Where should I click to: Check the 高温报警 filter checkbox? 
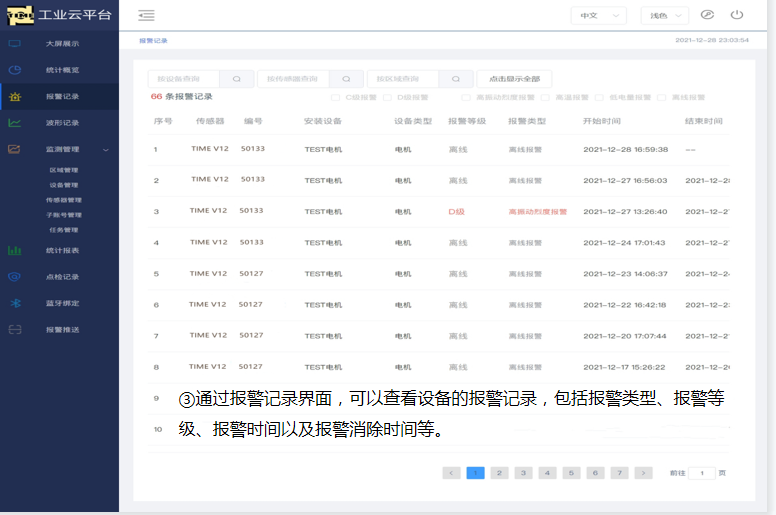point(545,98)
